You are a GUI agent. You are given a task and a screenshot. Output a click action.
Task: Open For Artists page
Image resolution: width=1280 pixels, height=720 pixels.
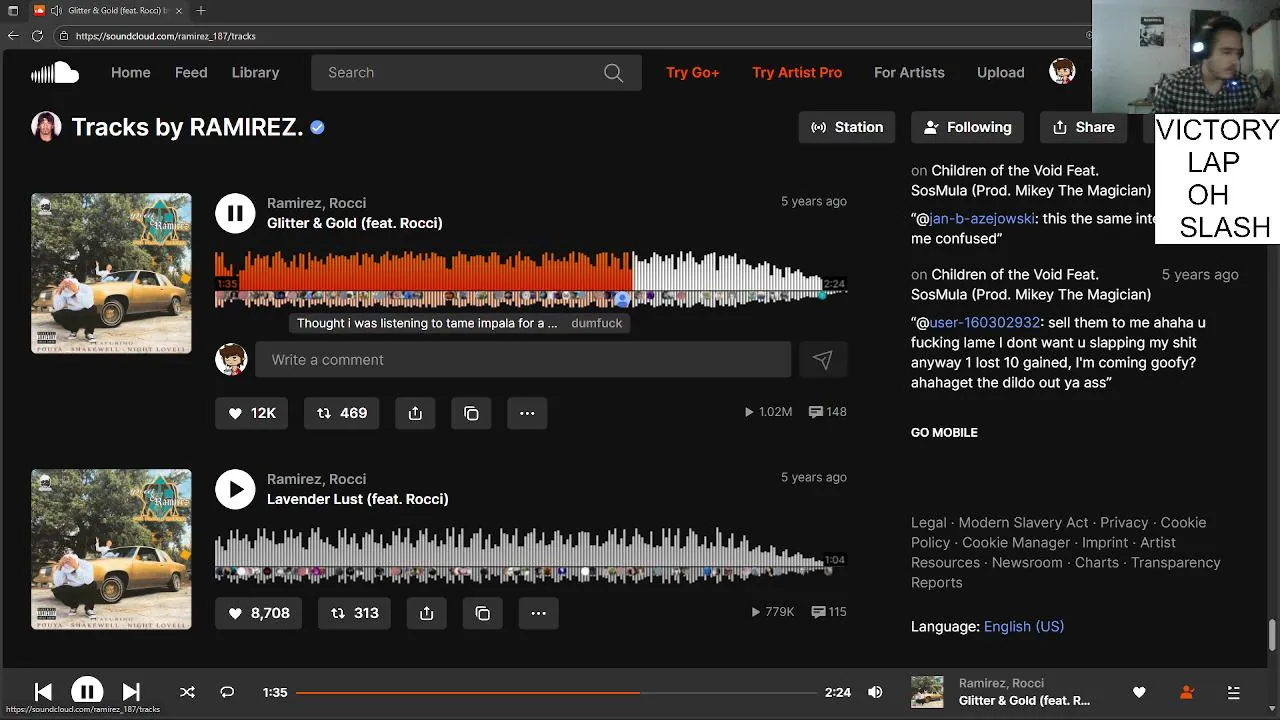point(909,73)
